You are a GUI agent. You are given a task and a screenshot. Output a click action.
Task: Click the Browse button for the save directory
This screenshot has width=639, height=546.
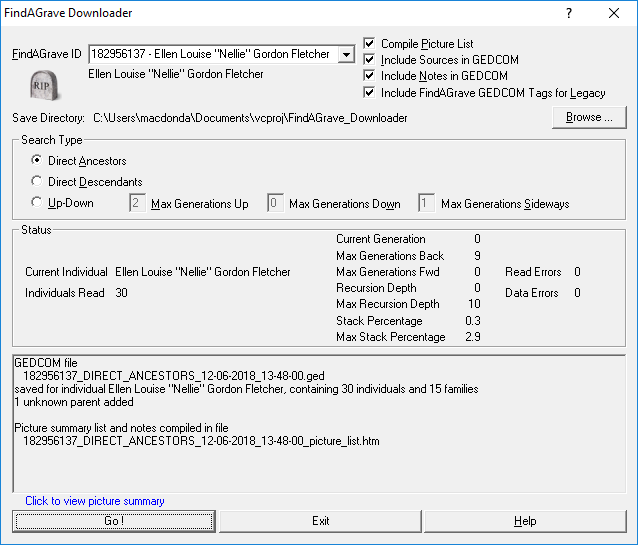(589, 117)
